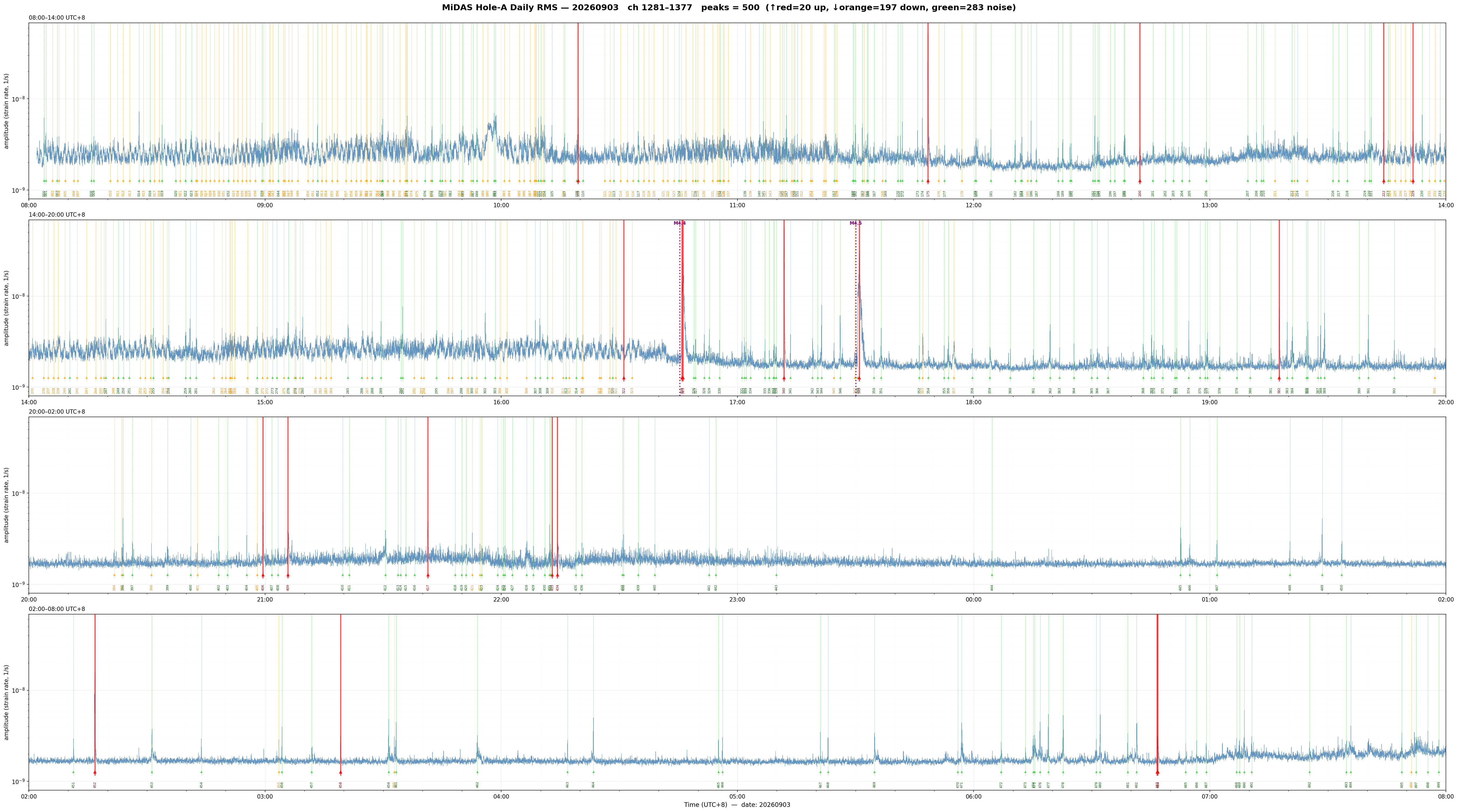Click the green peak number label 464

coord(594,785)
